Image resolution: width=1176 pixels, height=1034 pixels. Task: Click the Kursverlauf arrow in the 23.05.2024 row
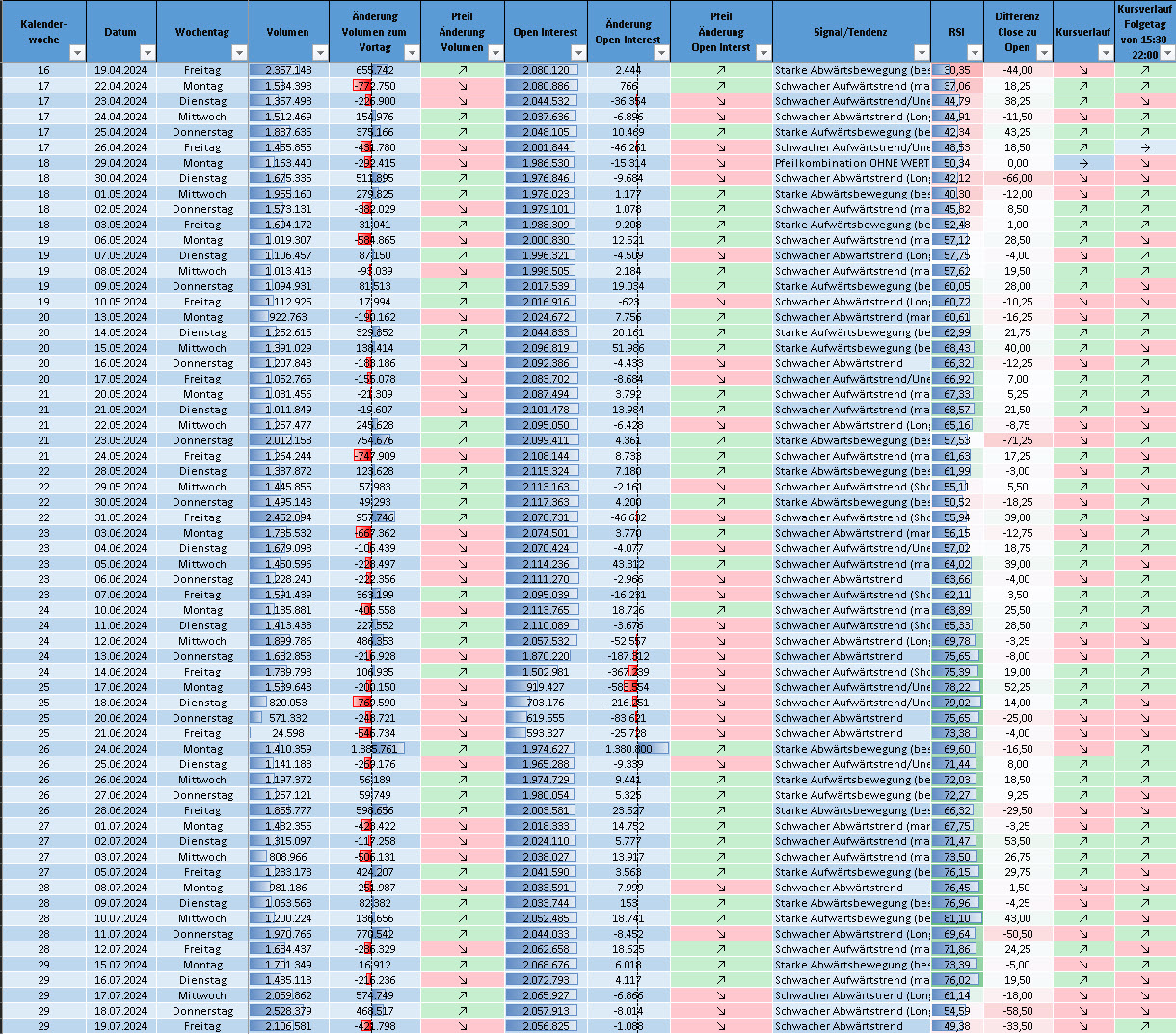pyautogui.click(x=1083, y=440)
